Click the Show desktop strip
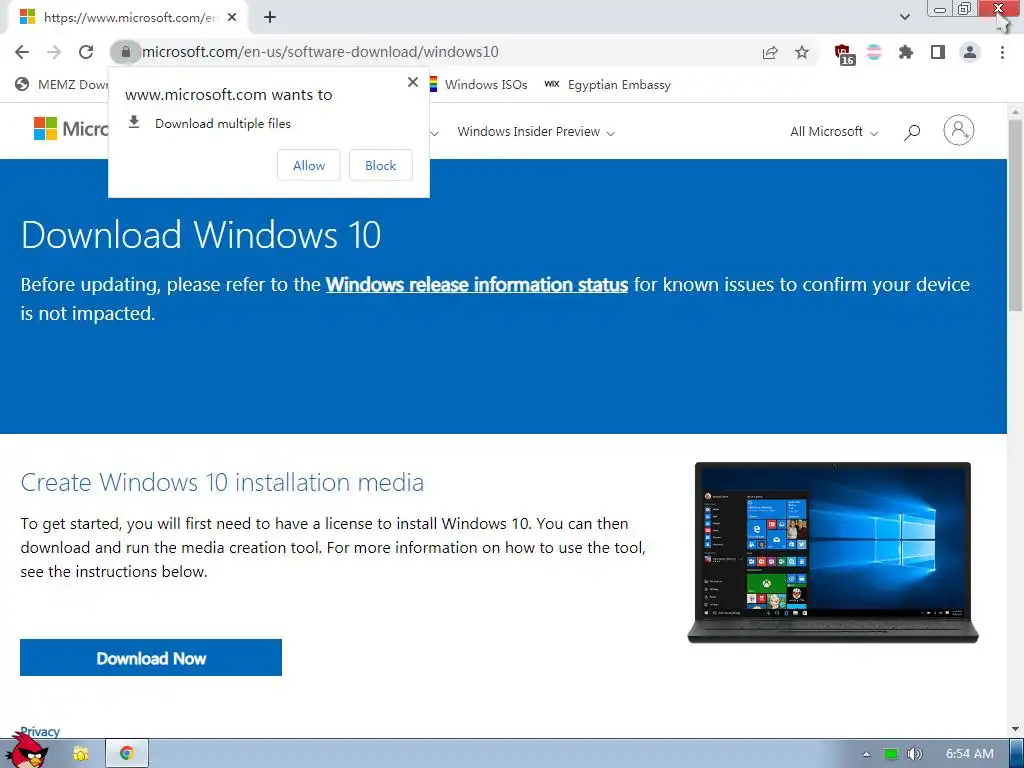The width and height of the screenshot is (1024, 768). (x=1016, y=754)
